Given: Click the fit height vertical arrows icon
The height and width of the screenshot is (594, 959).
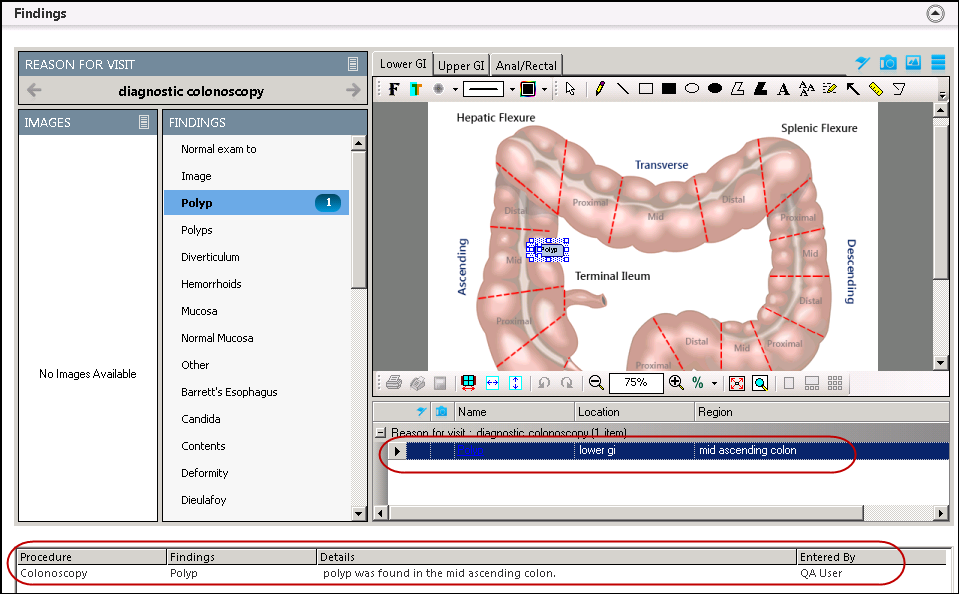Looking at the screenshot, I should tap(516, 383).
